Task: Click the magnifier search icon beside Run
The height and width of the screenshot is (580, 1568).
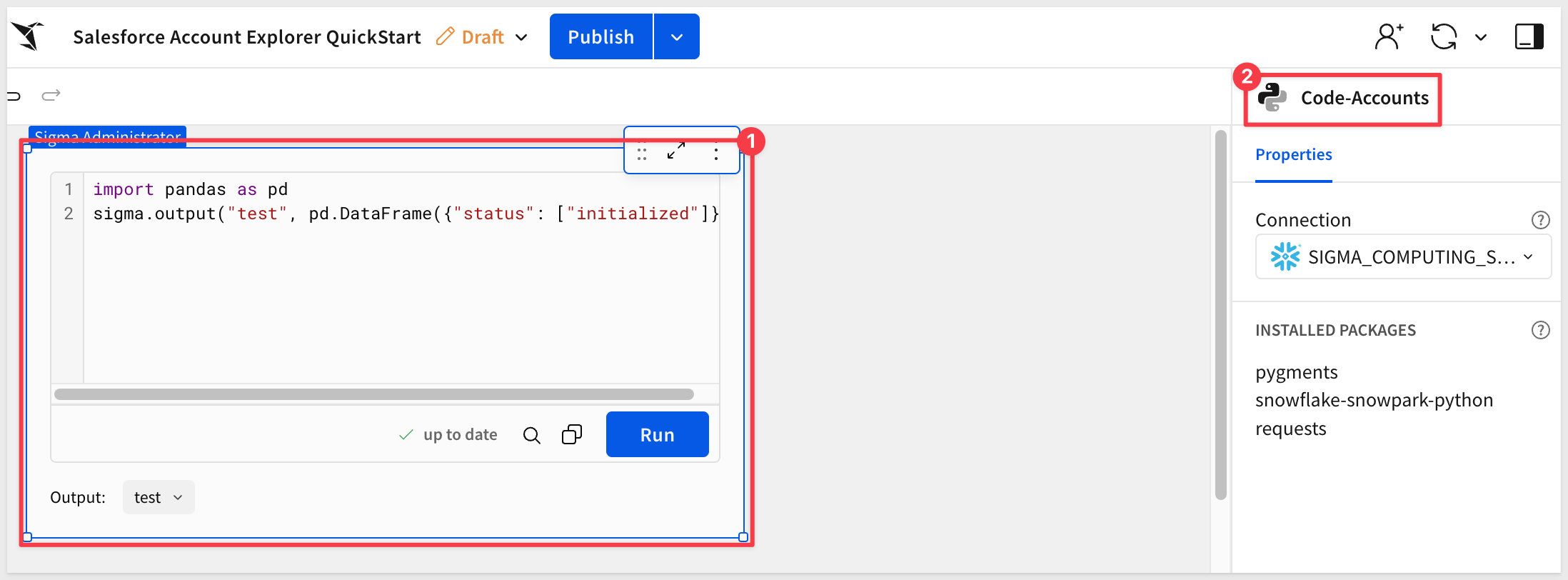Action: [x=531, y=435]
